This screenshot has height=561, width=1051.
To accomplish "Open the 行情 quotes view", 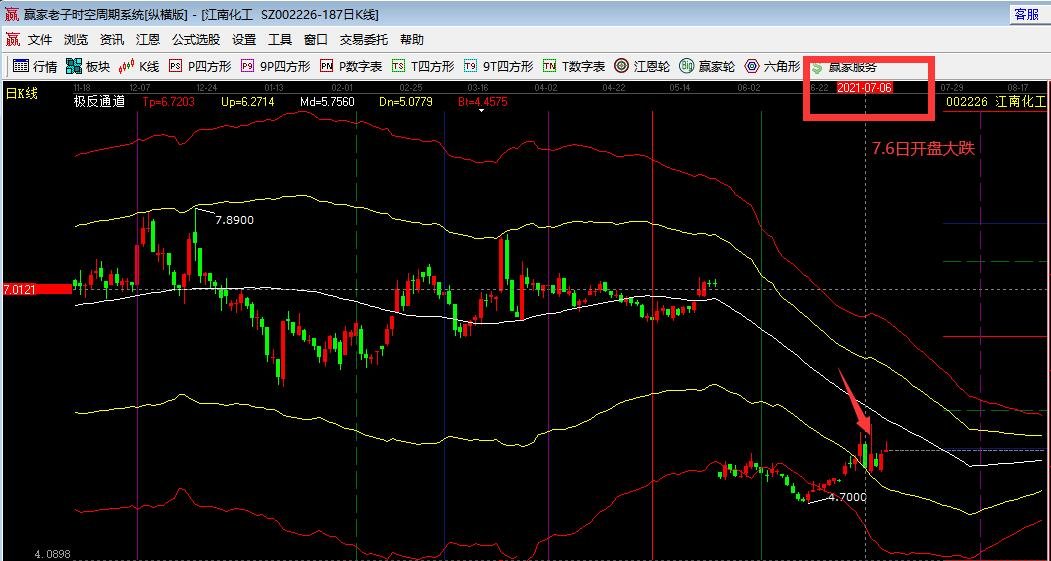I will pyautogui.click(x=35, y=66).
